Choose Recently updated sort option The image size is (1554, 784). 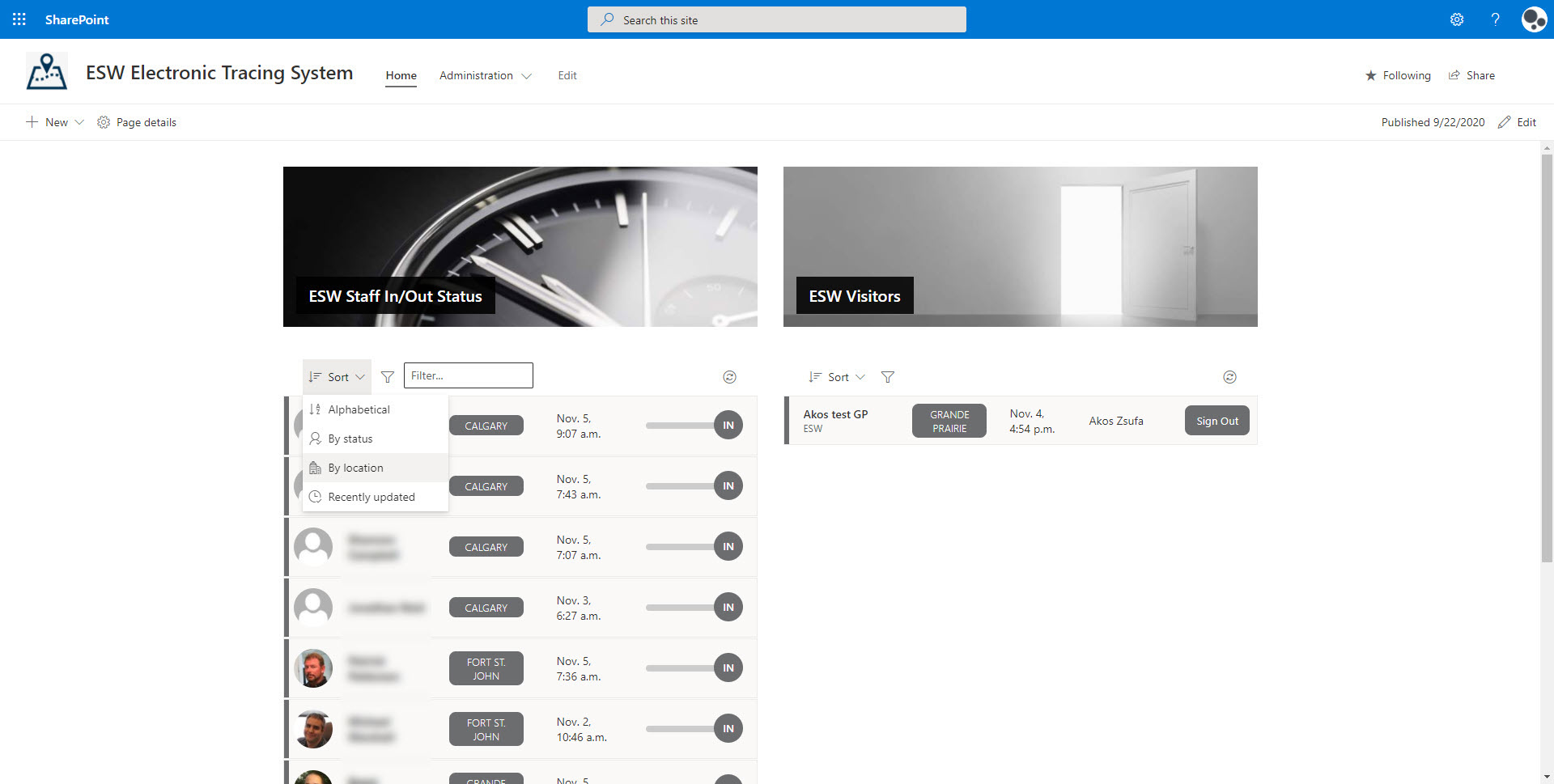pos(371,497)
